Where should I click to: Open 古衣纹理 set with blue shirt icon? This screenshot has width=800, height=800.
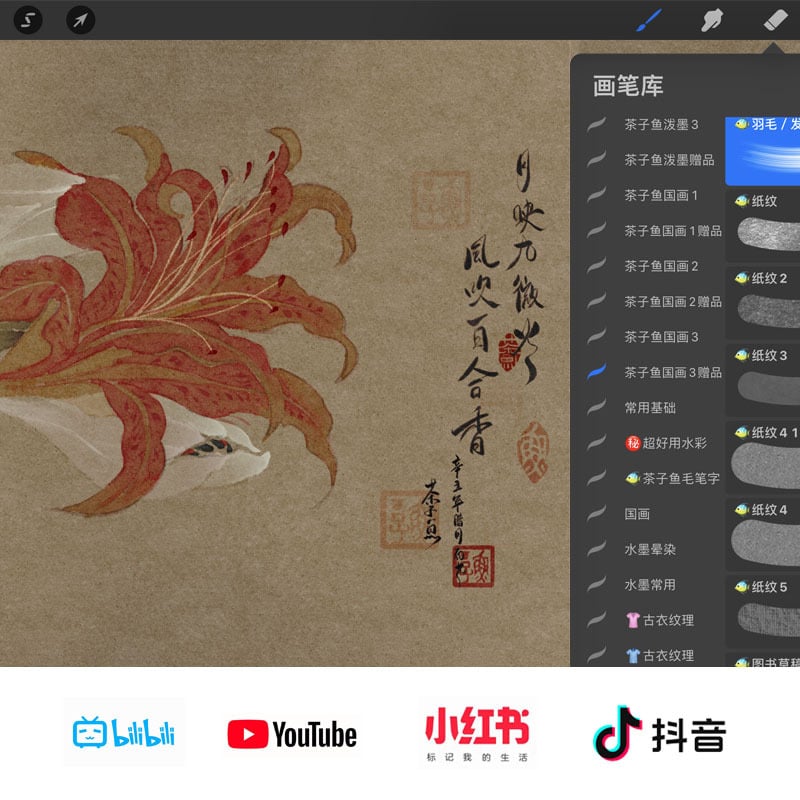click(660, 656)
